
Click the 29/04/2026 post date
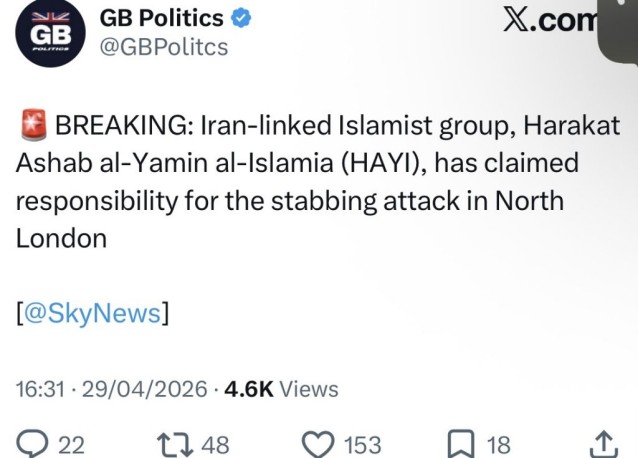coord(146,389)
